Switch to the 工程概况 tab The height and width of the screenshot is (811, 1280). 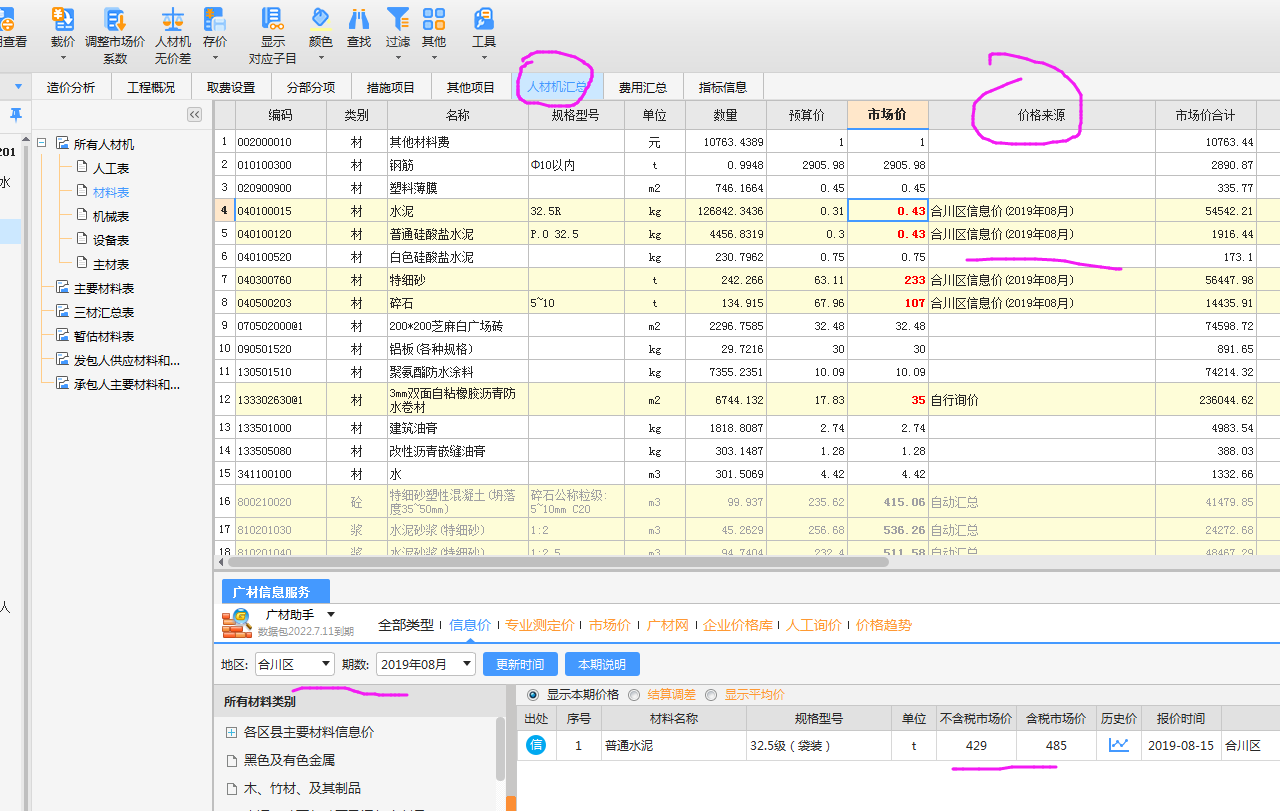(151, 87)
